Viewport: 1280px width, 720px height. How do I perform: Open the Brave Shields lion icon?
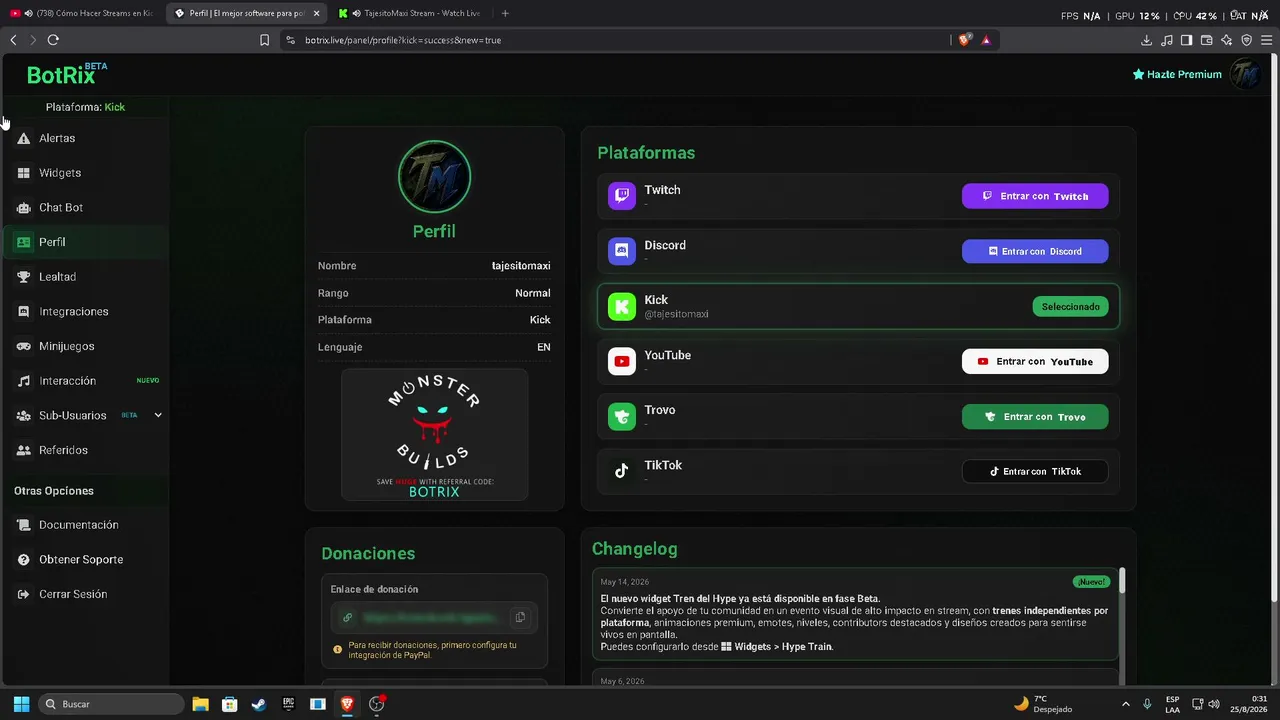click(964, 40)
